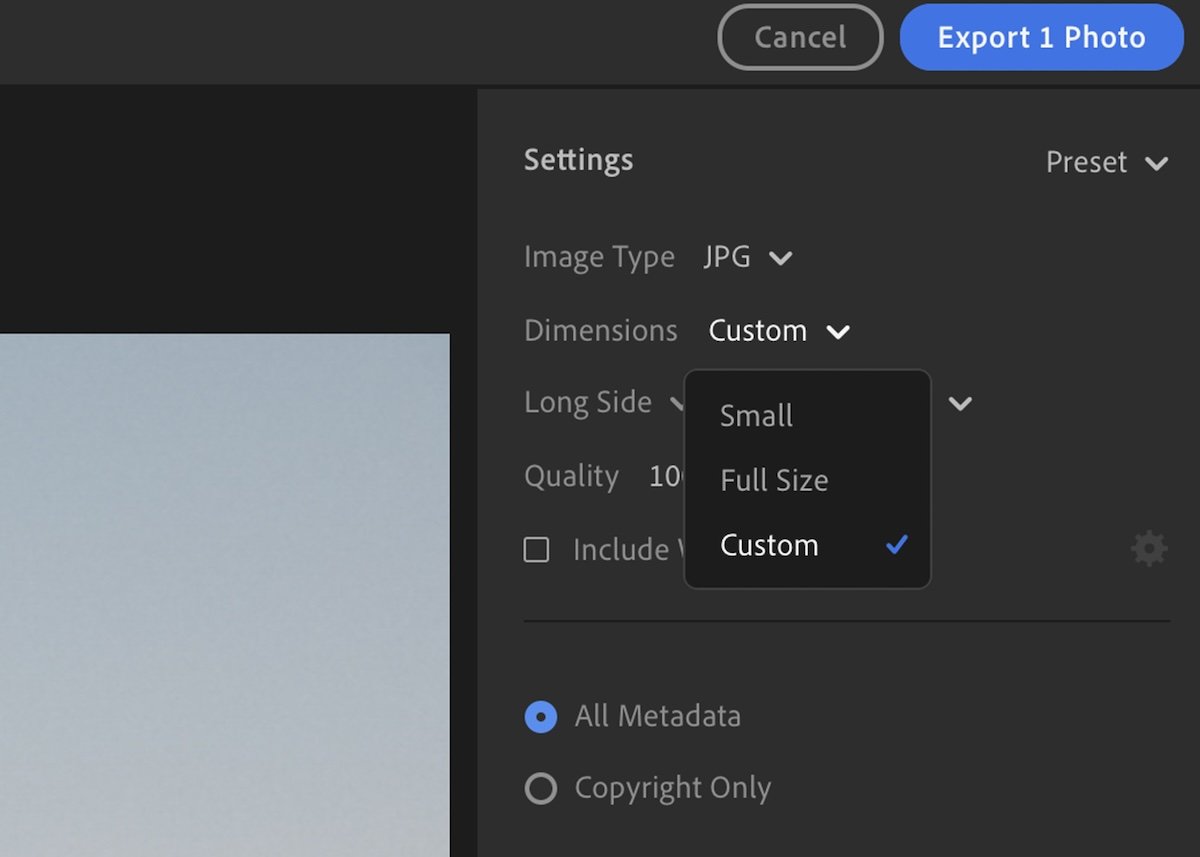The height and width of the screenshot is (857, 1200).
Task: Open the Preset dropdown
Action: (1106, 162)
